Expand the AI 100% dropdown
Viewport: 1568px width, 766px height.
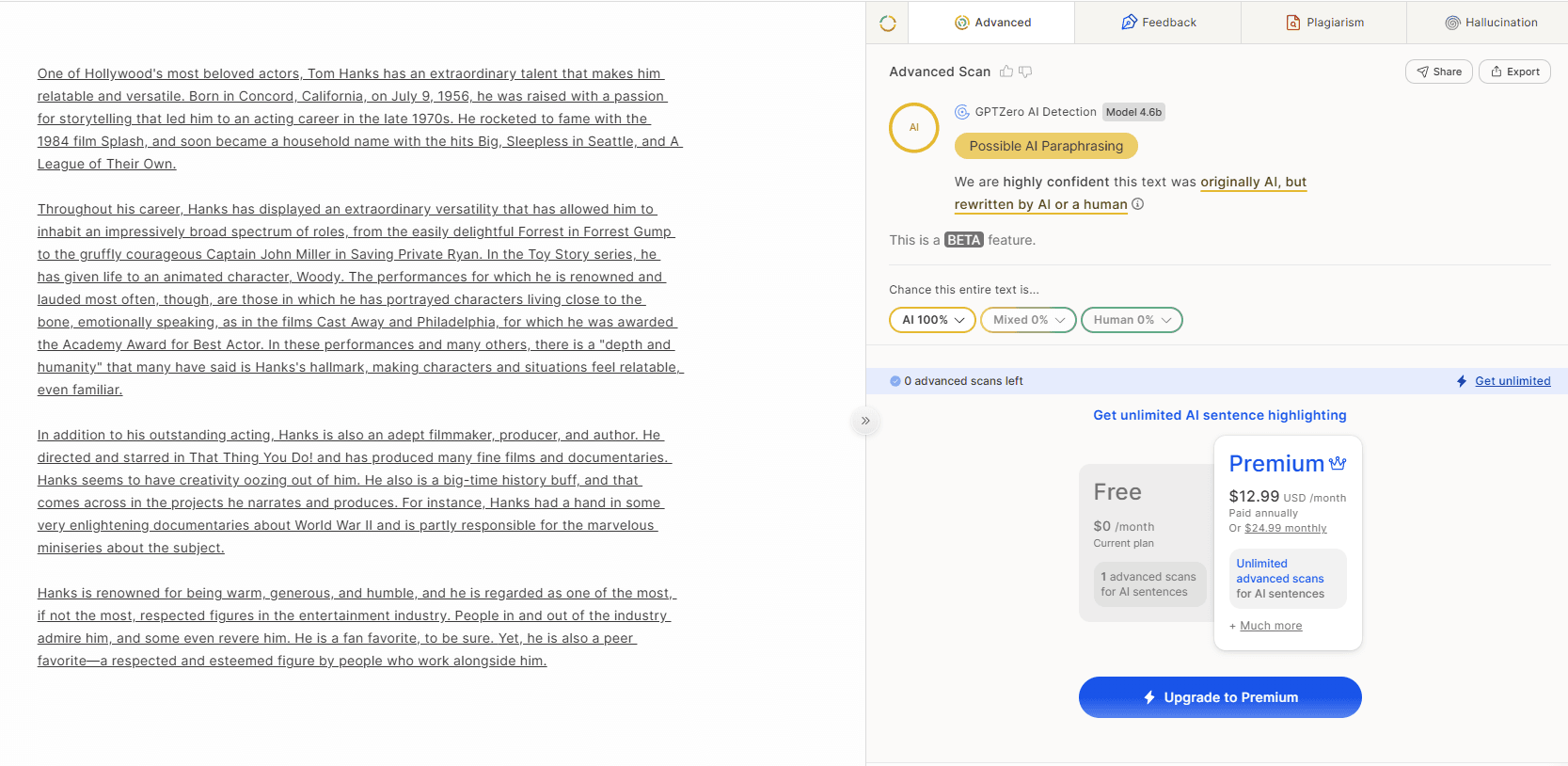(932, 320)
